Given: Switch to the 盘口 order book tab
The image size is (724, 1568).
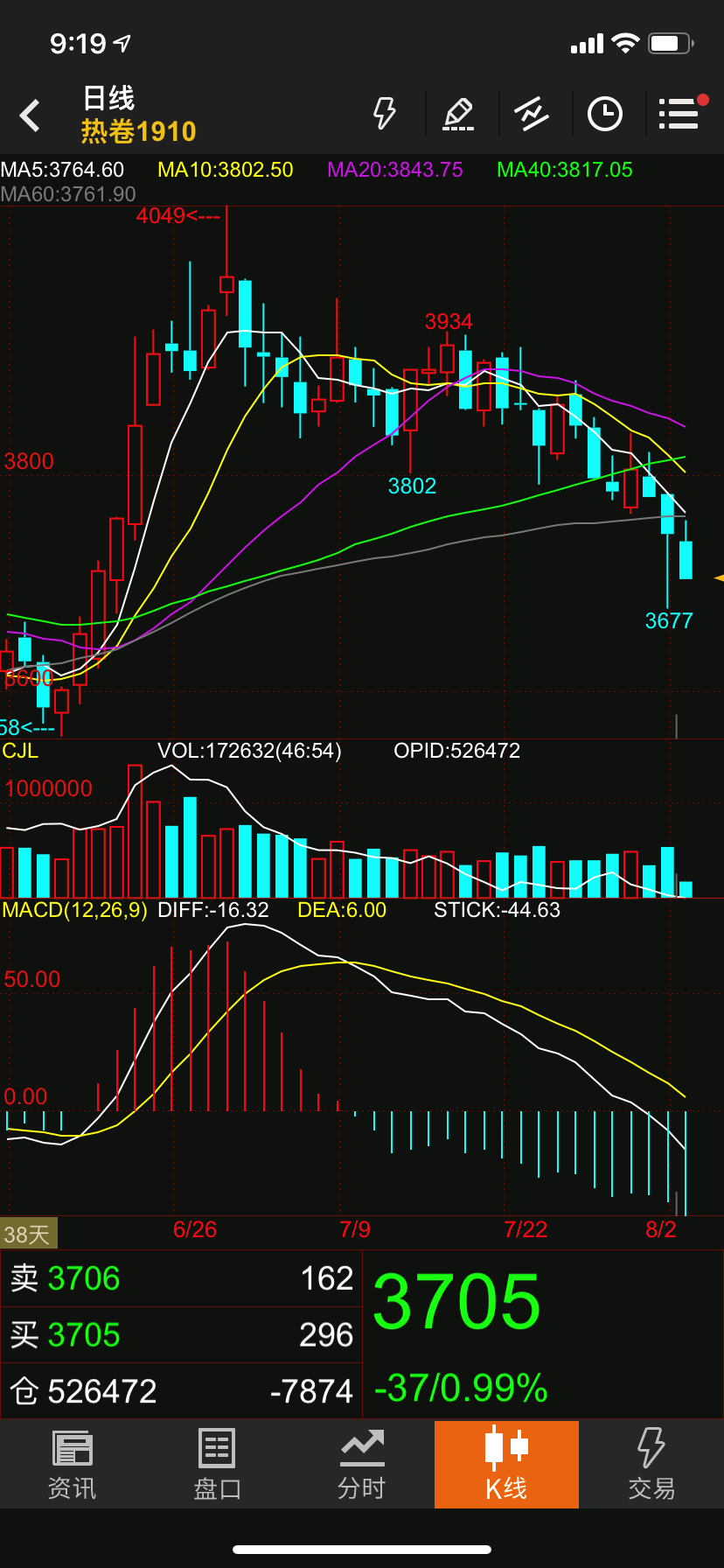Looking at the screenshot, I should click(x=217, y=1464).
